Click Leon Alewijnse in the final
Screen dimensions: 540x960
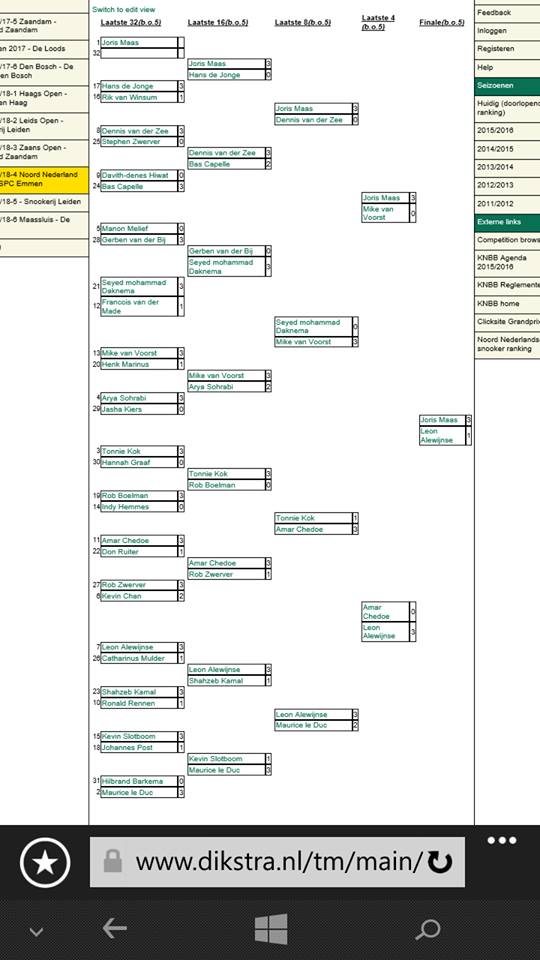[442, 435]
